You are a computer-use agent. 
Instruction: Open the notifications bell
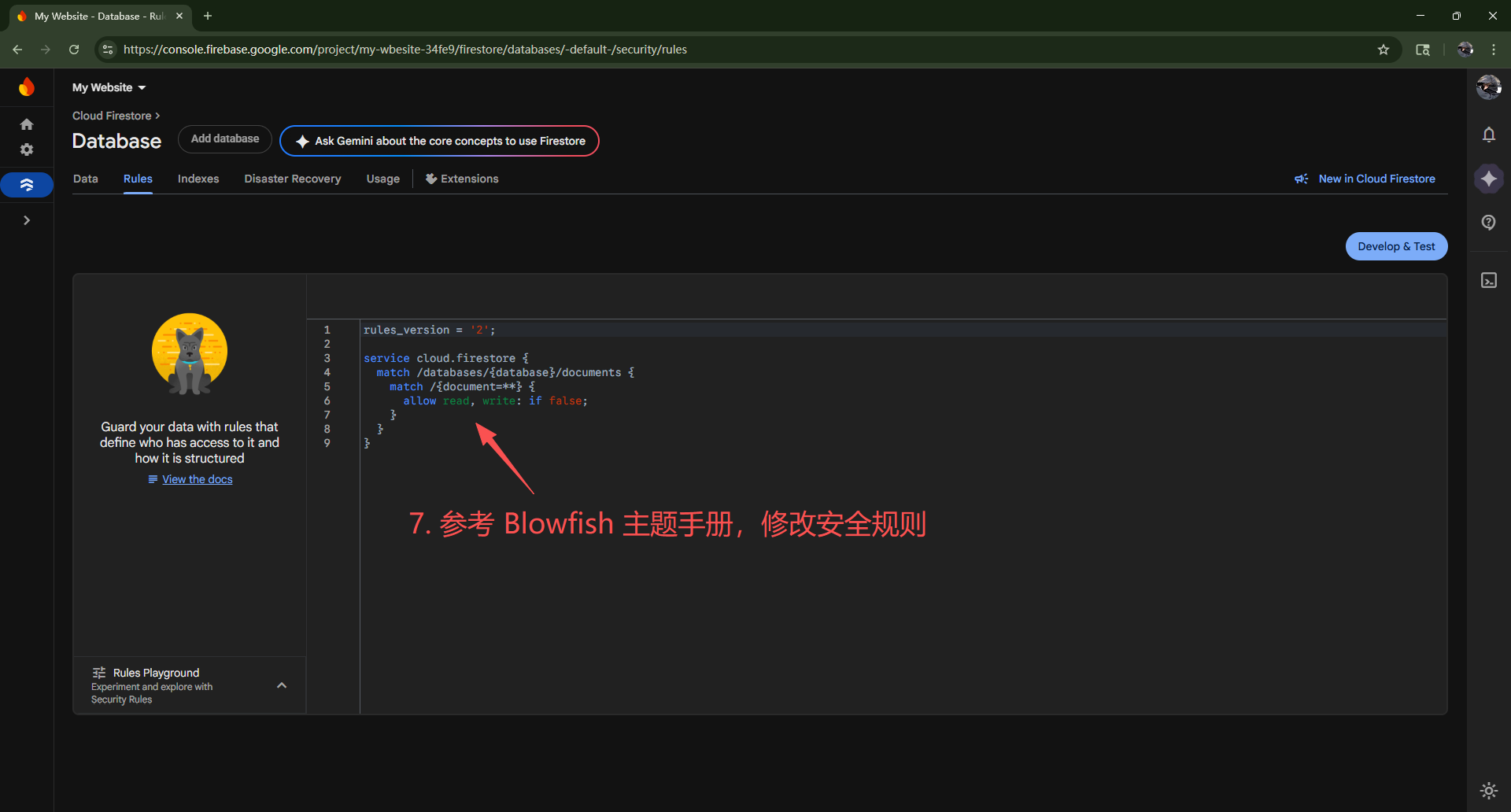tap(1488, 135)
